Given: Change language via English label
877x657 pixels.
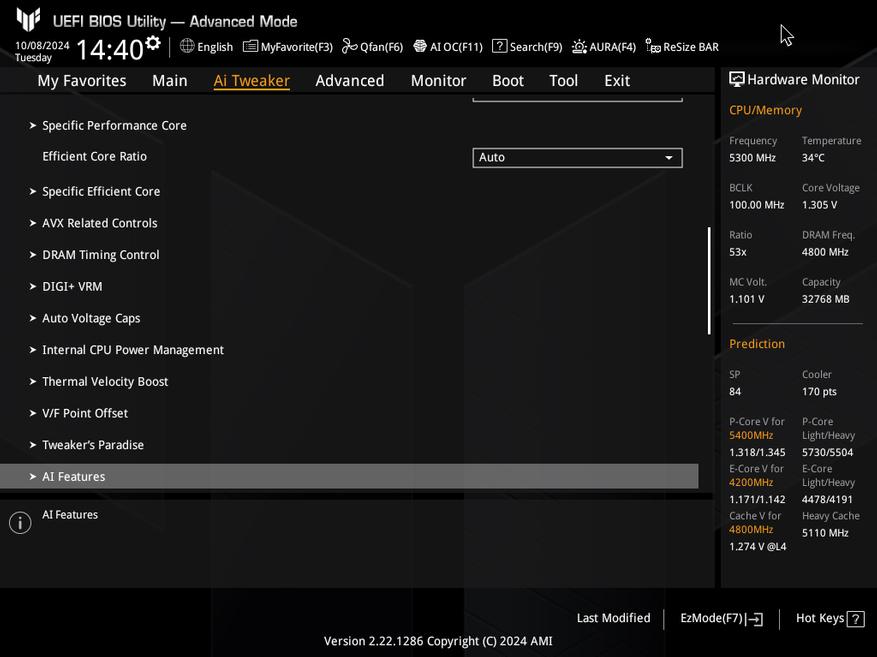Looking at the screenshot, I should 215,47.
